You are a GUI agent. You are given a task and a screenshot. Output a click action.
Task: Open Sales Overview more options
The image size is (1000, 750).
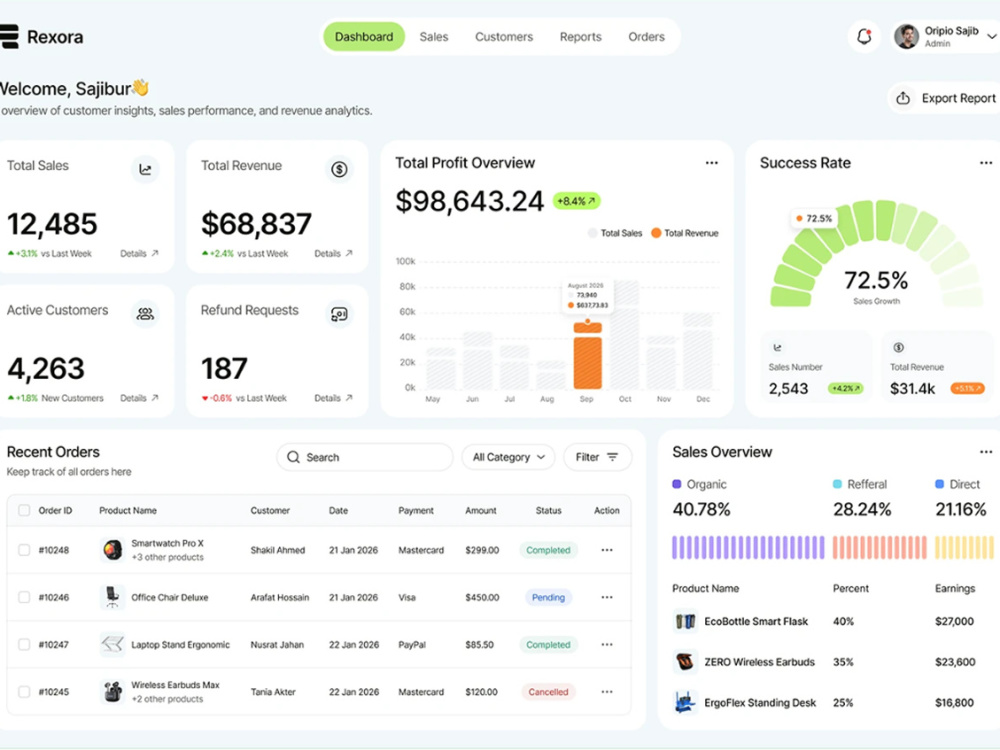pyautogui.click(x=986, y=452)
